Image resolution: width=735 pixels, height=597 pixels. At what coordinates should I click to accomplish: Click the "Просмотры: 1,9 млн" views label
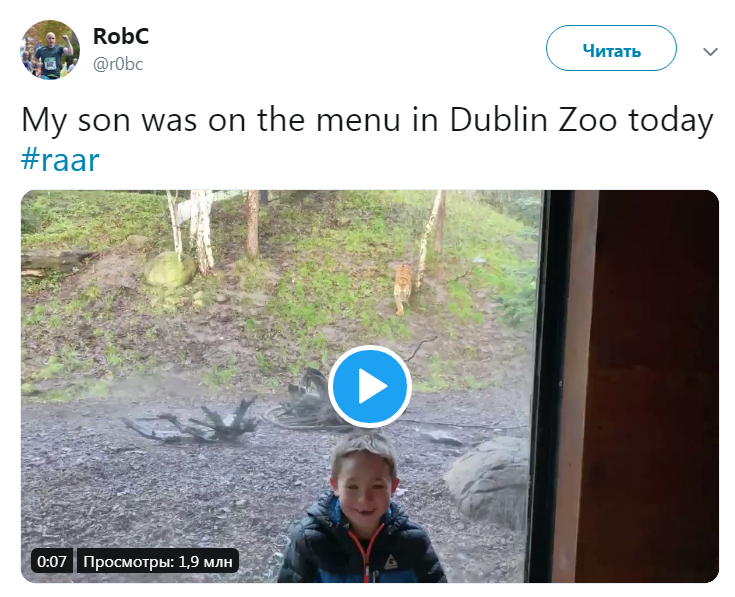pyautogui.click(x=158, y=561)
